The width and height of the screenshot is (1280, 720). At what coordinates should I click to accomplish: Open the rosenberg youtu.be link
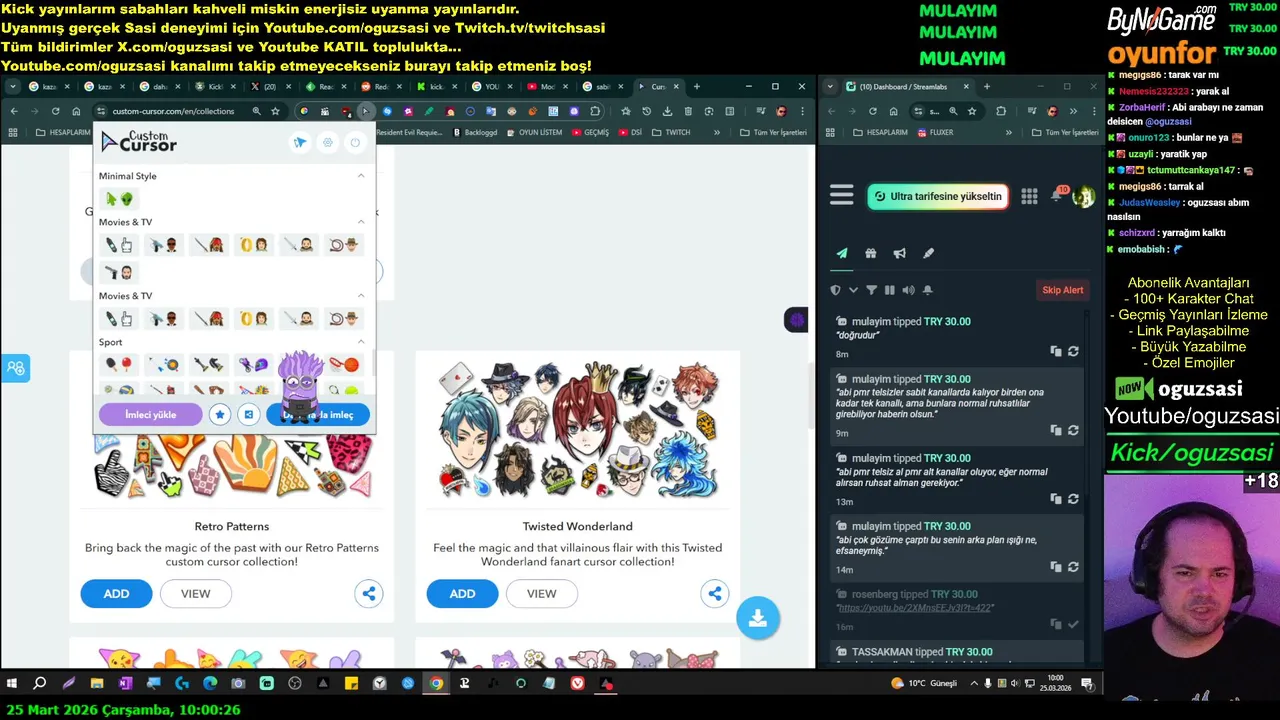point(916,608)
